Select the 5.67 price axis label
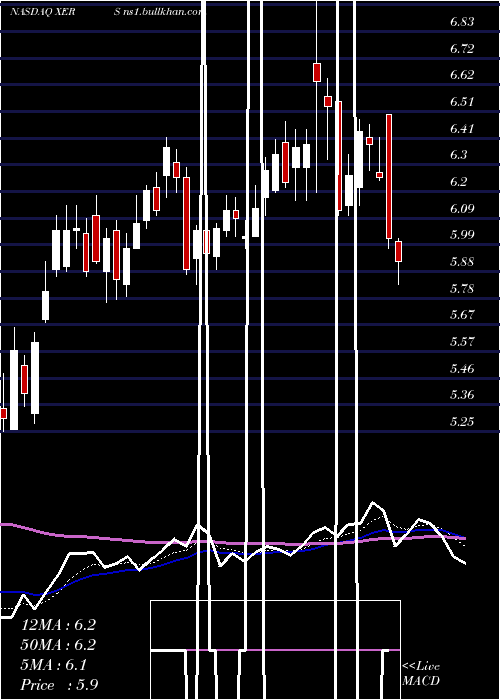This screenshot has height=700, width=500. pos(462,315)
